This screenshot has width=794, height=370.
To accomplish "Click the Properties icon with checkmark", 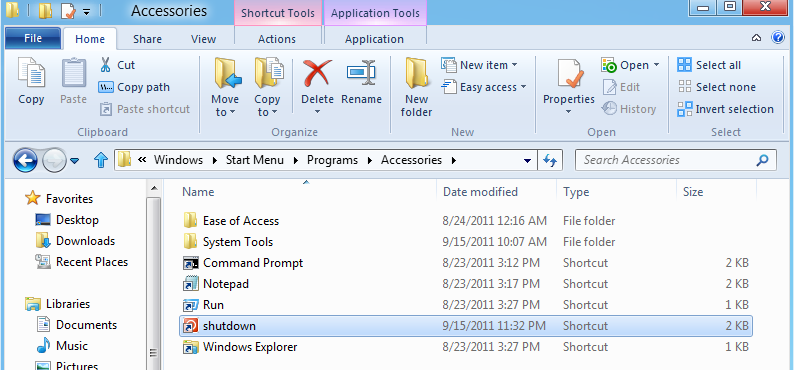I will tap(571, 74).
